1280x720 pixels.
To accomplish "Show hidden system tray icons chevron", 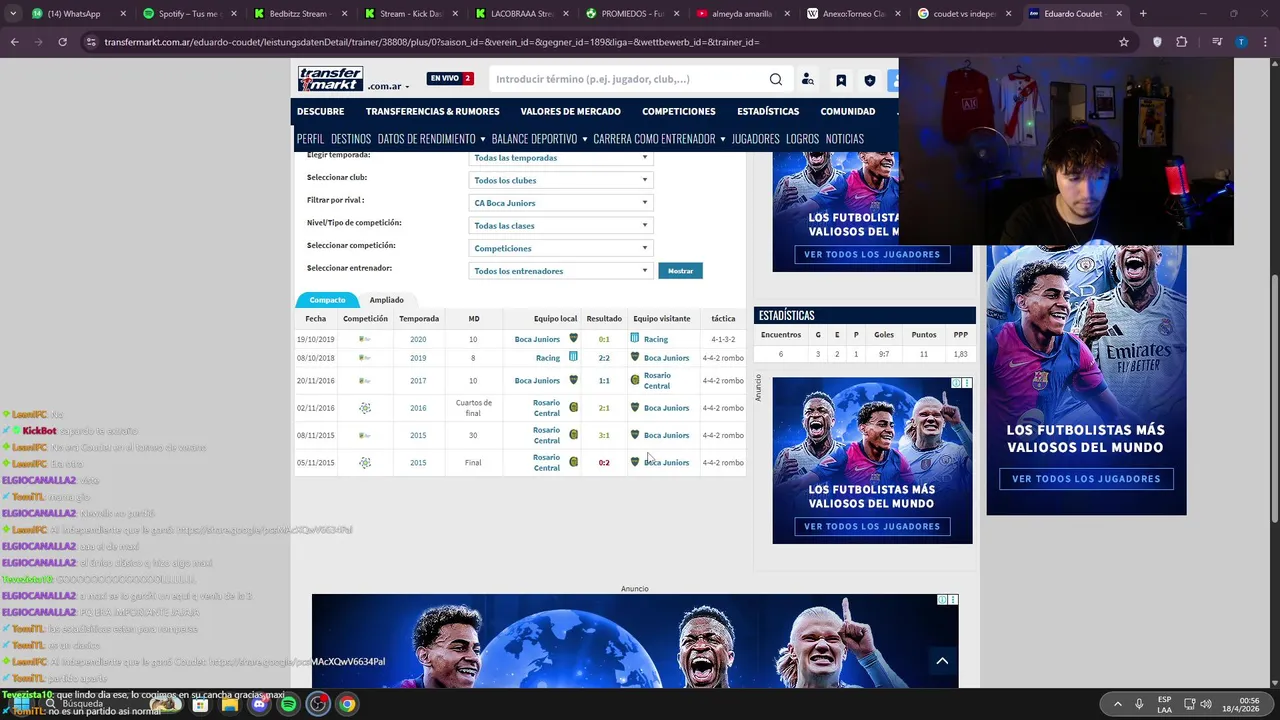I will (1117, 704).
